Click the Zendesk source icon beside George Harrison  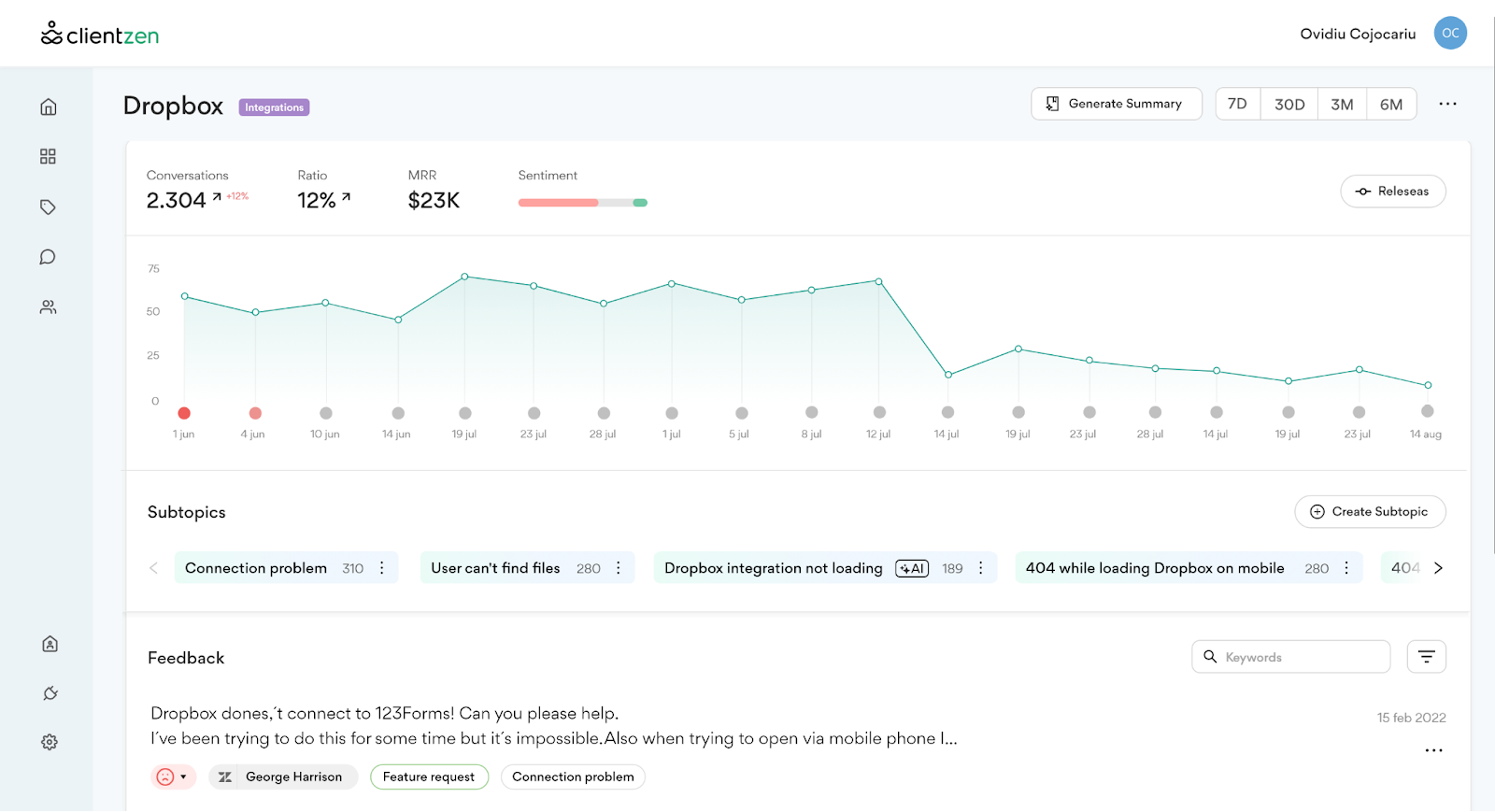(225, 776)
